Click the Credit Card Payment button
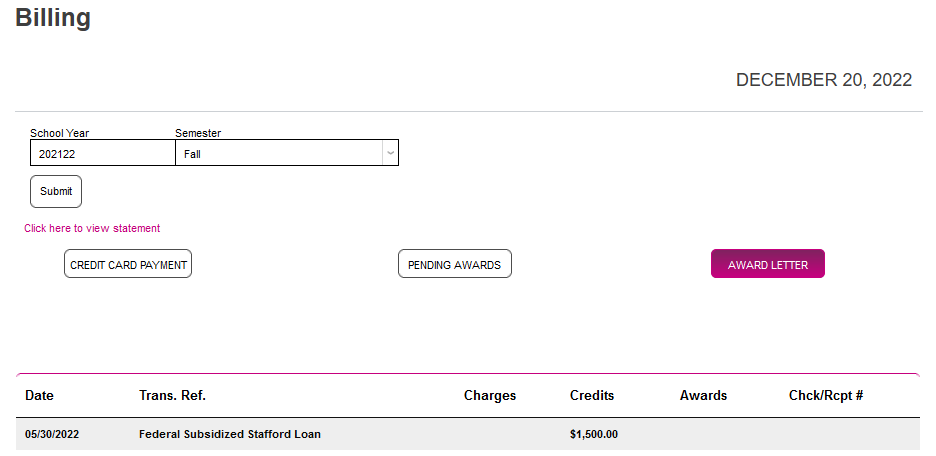Viewport: 936px width, 456px height. (x=128, y=264)
